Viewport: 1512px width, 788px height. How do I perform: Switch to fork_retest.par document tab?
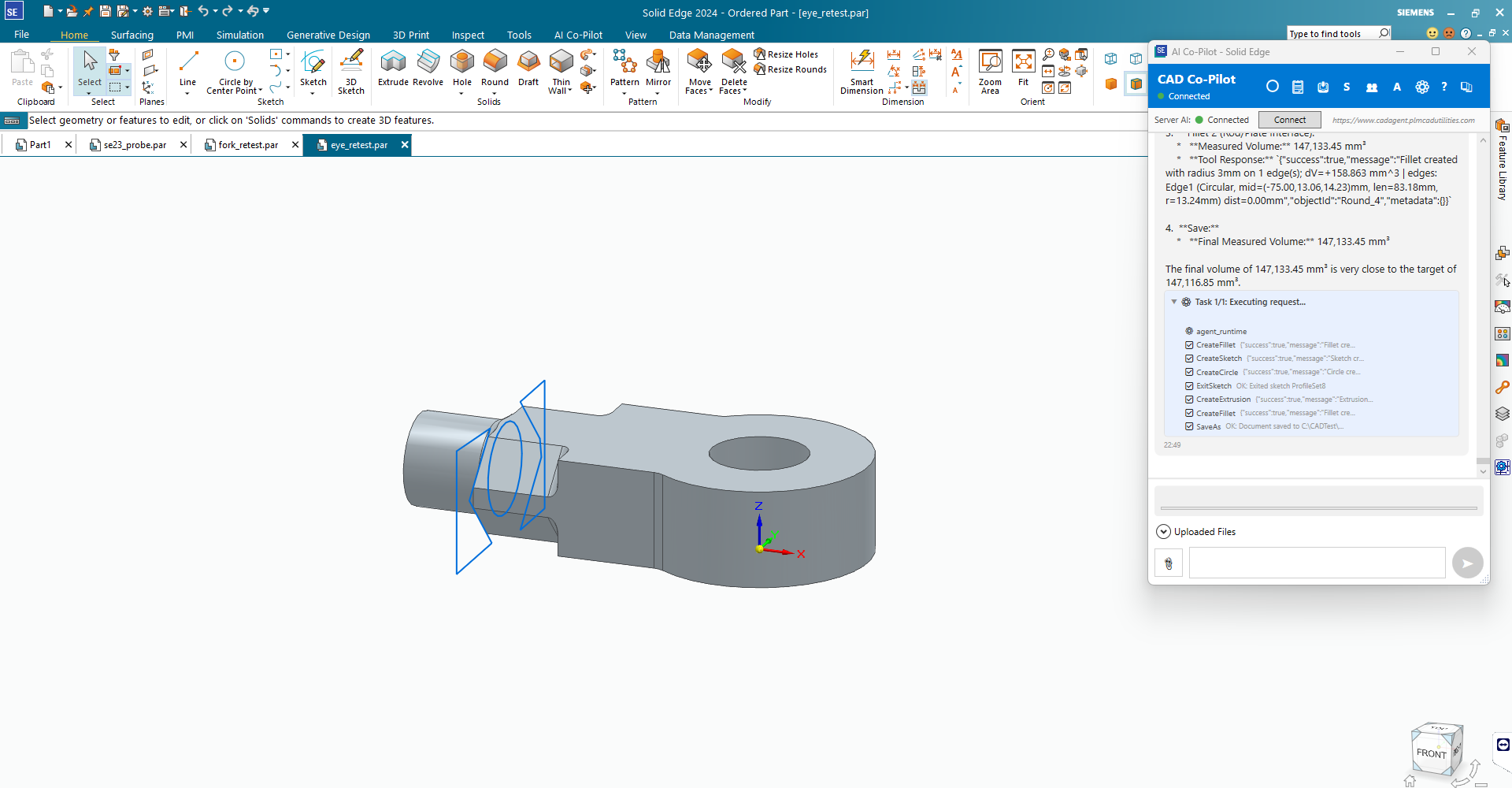coord(248,145)
